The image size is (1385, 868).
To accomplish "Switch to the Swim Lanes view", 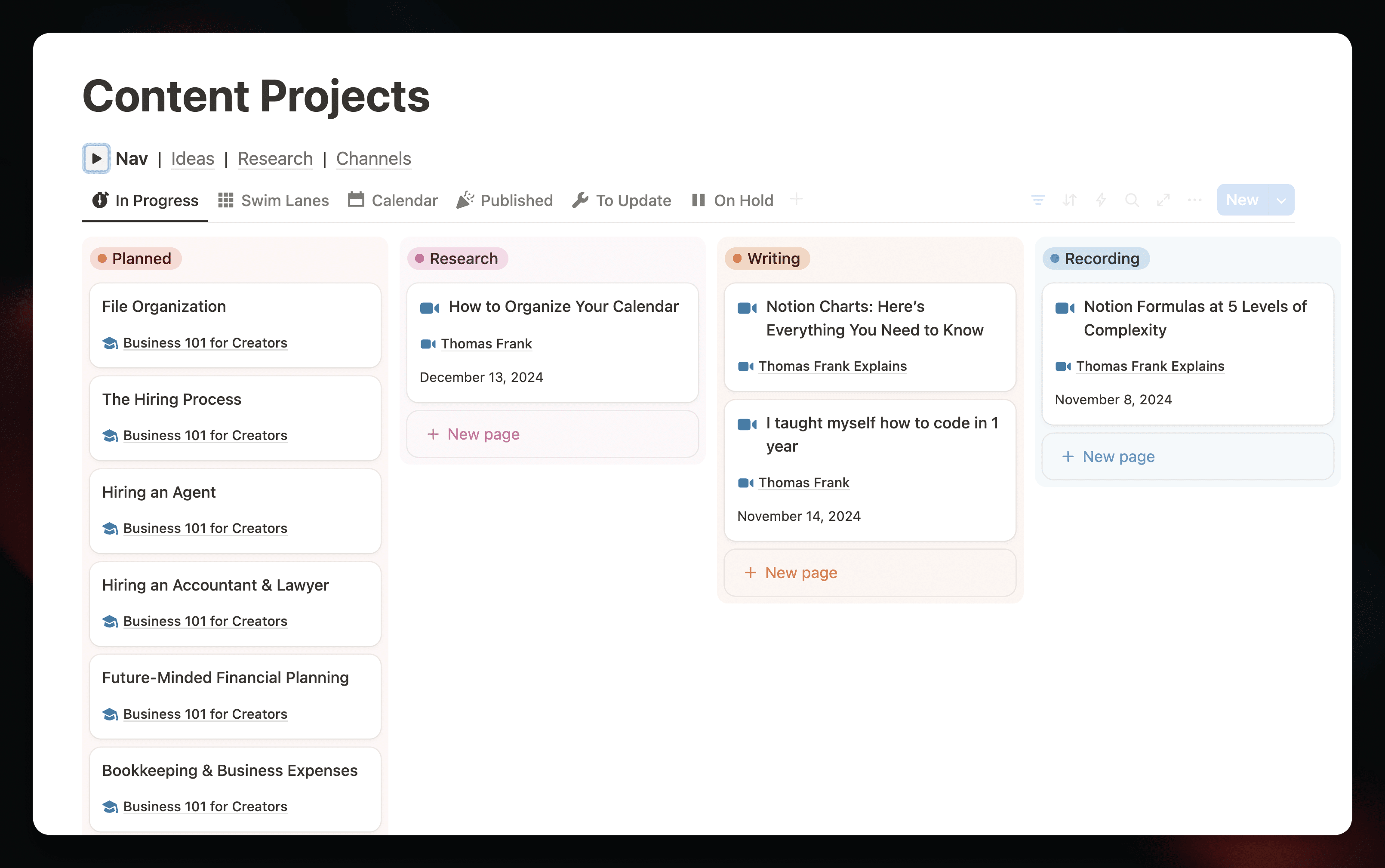I will [274, 200].
